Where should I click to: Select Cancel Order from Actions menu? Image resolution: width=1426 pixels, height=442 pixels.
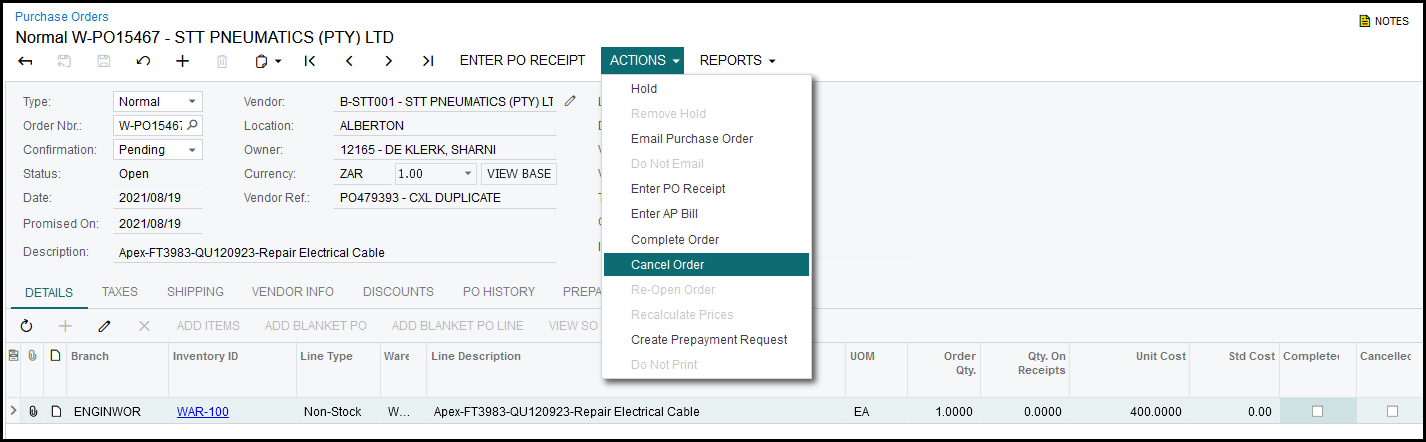[668, 265]
